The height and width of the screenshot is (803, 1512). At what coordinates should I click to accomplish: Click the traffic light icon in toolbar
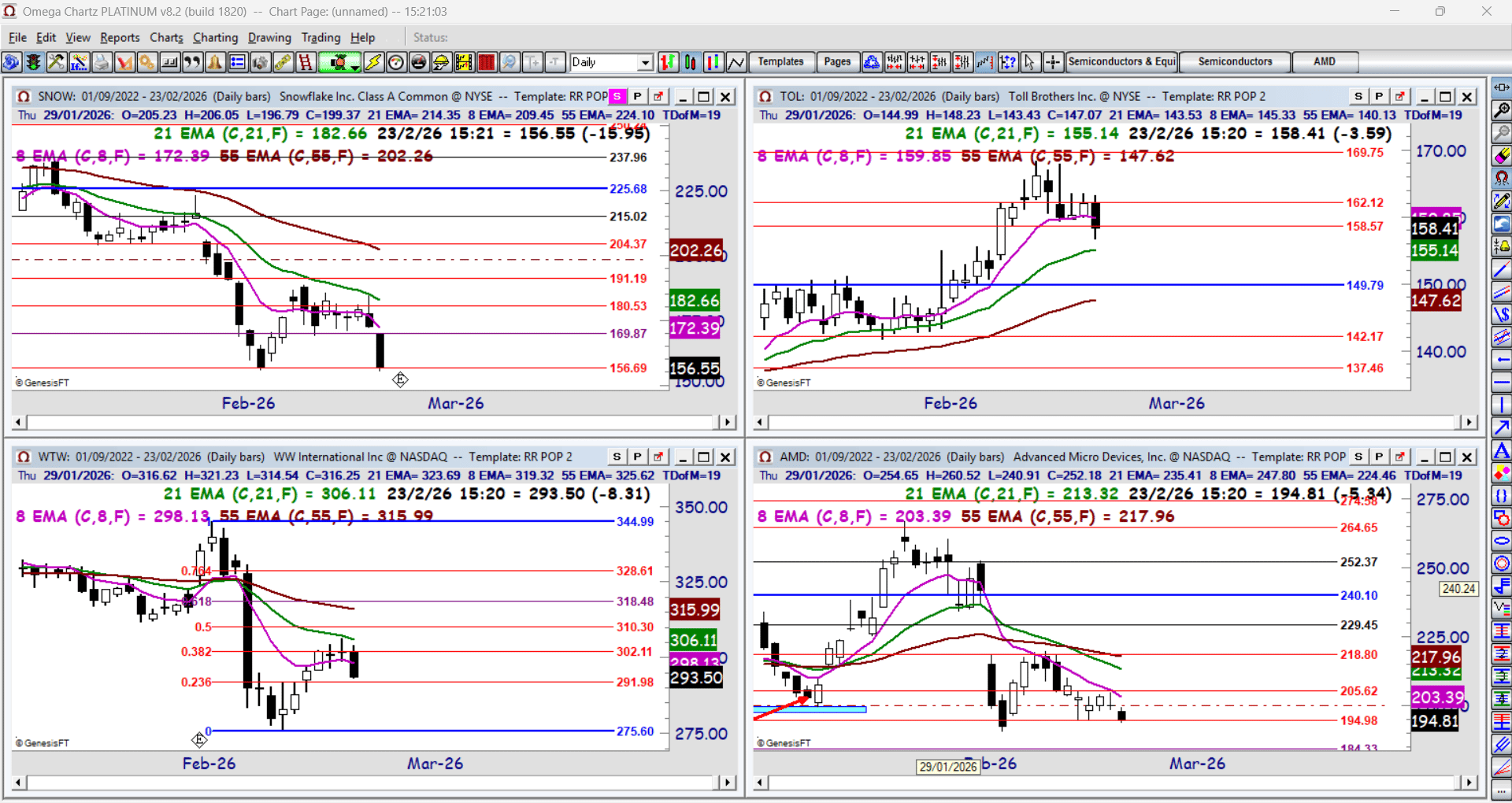point(33,62)
